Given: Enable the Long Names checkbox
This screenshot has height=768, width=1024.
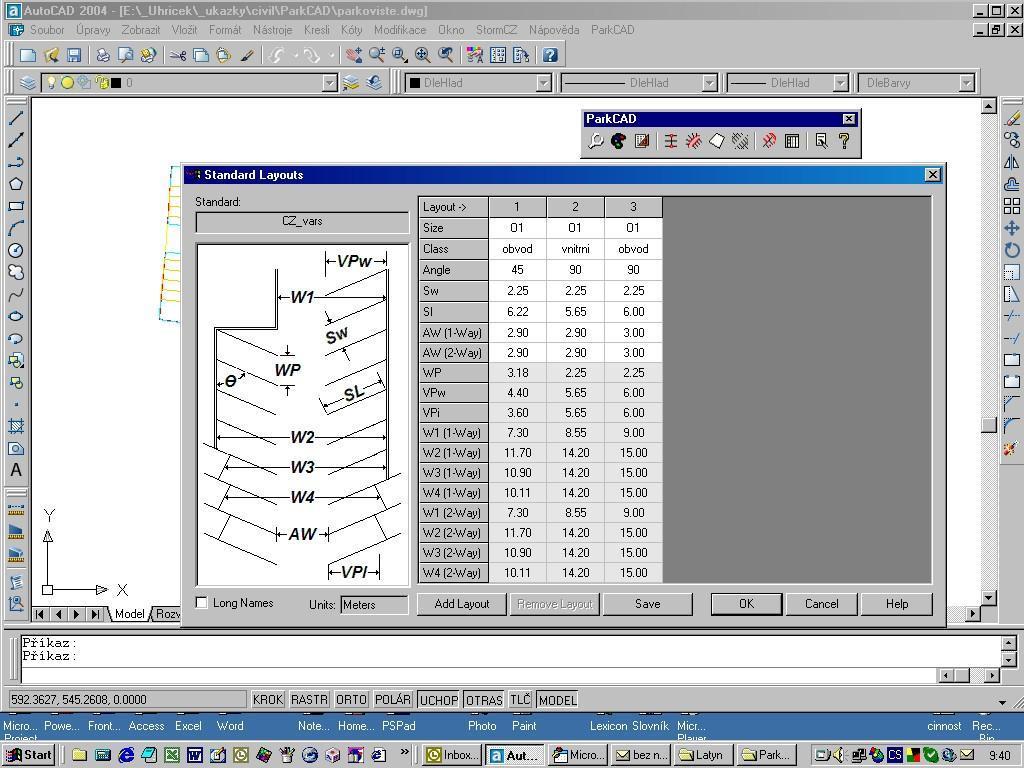Looking at the screenshot, I should coord(202,603).
